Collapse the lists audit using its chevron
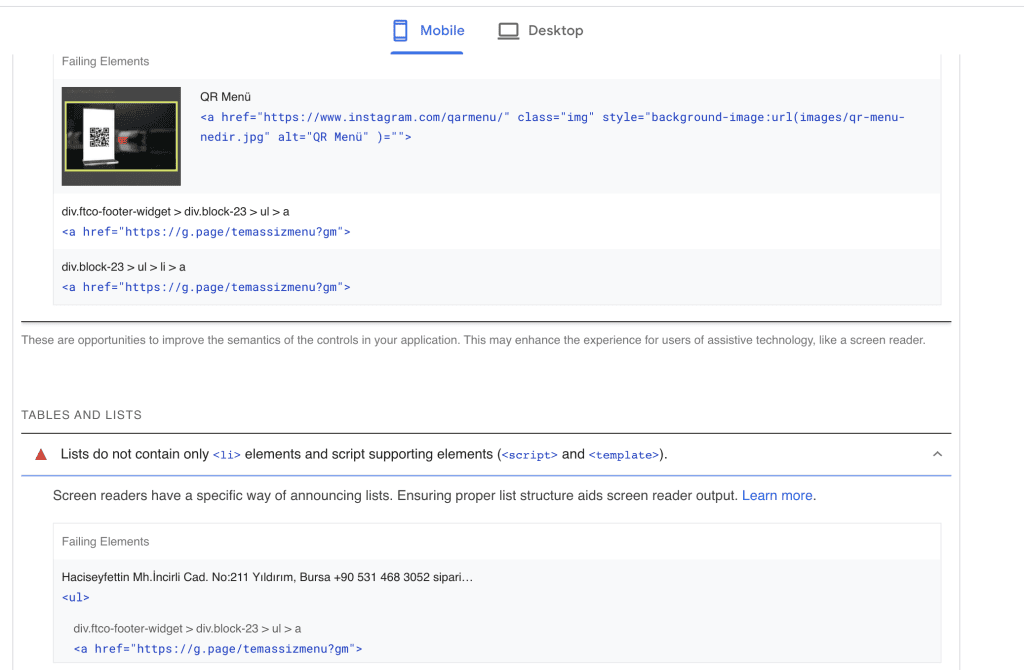 click(x=937, y=453)
